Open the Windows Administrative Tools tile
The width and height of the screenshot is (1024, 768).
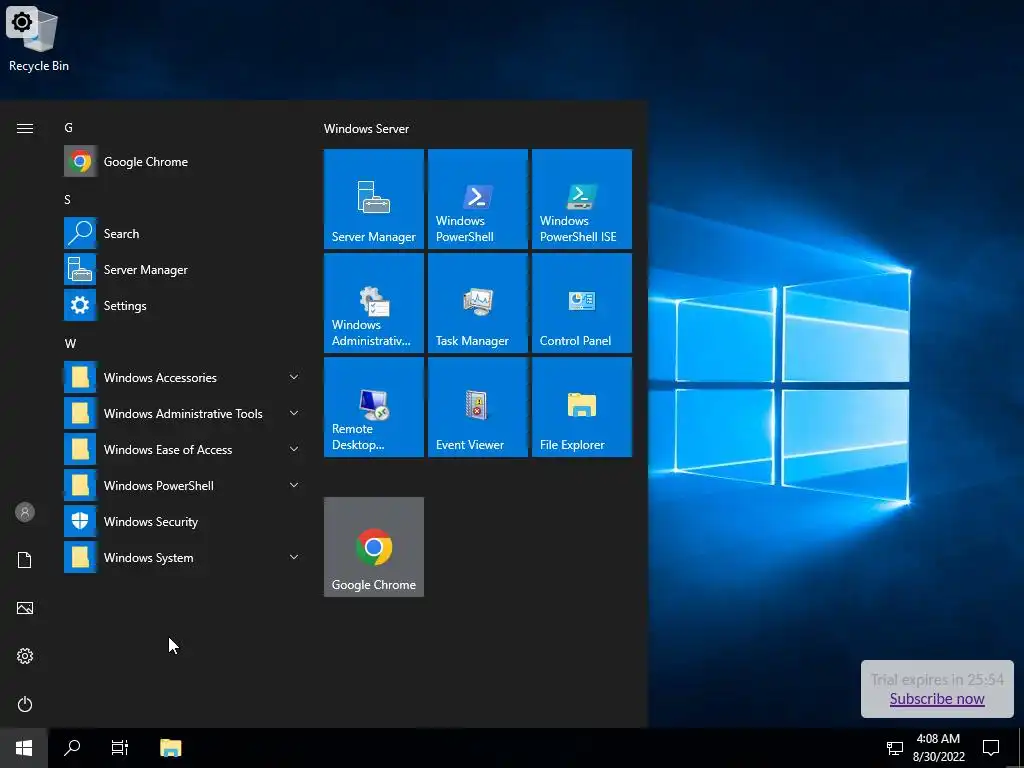click(374, 303)
